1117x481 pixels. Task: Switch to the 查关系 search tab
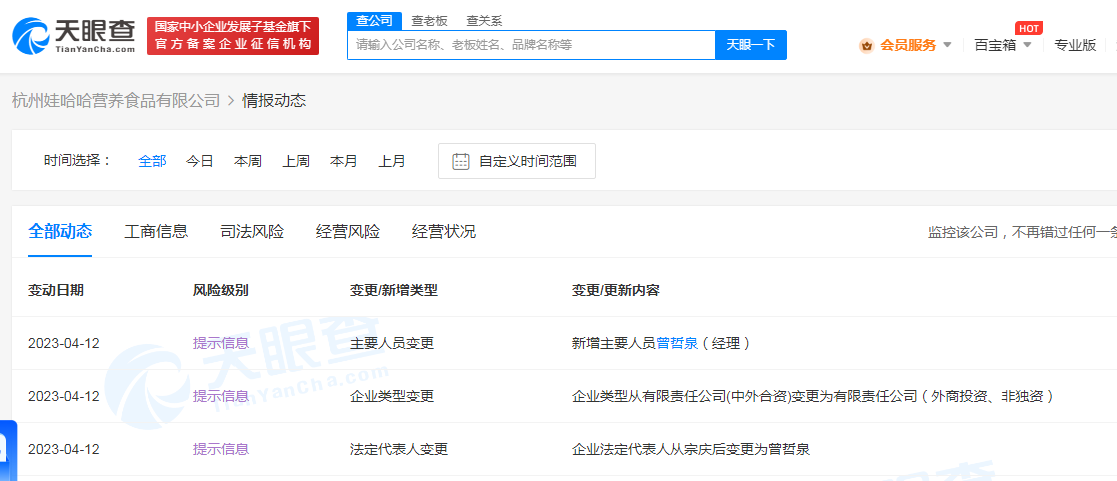tap(484, 21)
